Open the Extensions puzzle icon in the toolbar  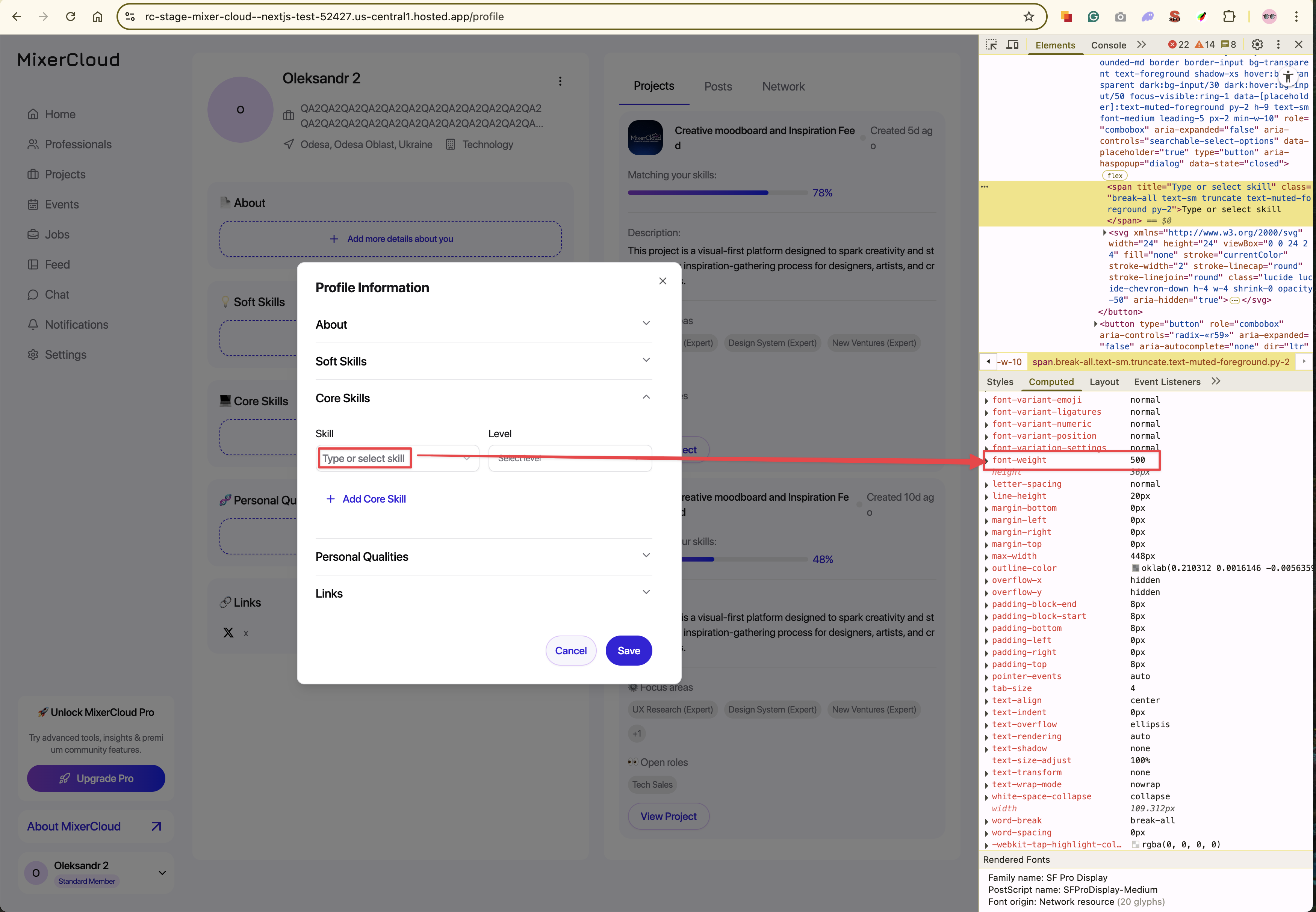pos(1229,17)
